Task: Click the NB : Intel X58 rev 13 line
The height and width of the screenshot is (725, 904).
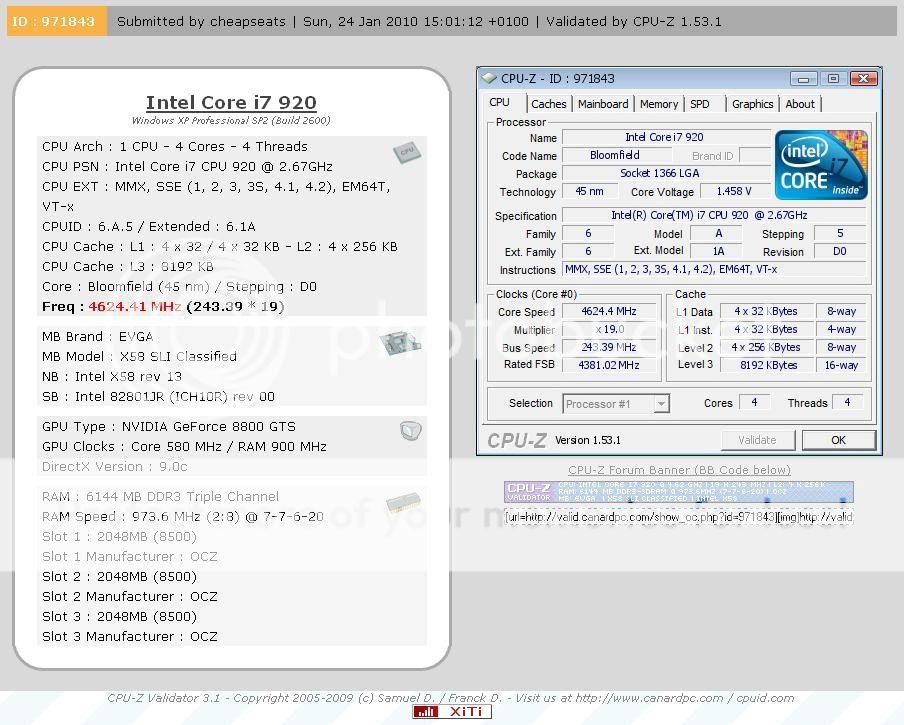Action: (112, 377)
